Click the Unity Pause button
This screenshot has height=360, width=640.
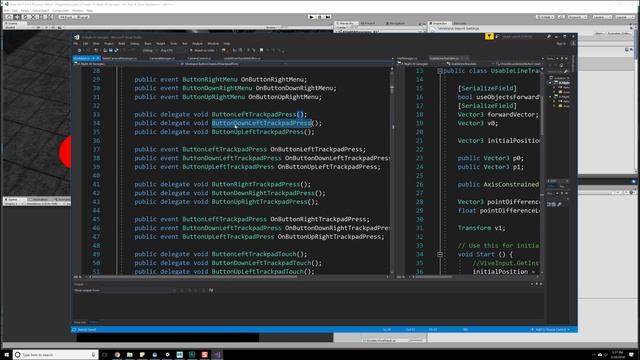[x=320, y=17]
